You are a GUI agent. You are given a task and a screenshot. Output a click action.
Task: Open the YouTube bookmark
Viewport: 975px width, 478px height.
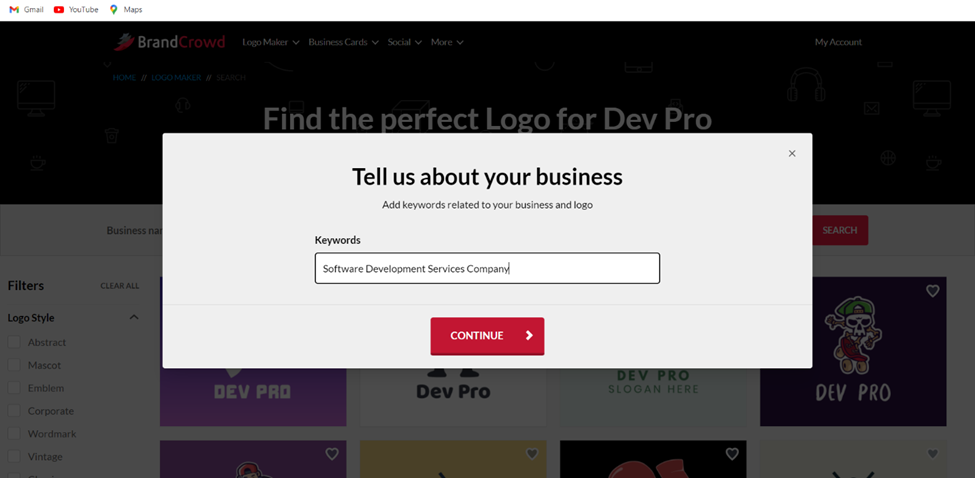[x=76, y=9]
